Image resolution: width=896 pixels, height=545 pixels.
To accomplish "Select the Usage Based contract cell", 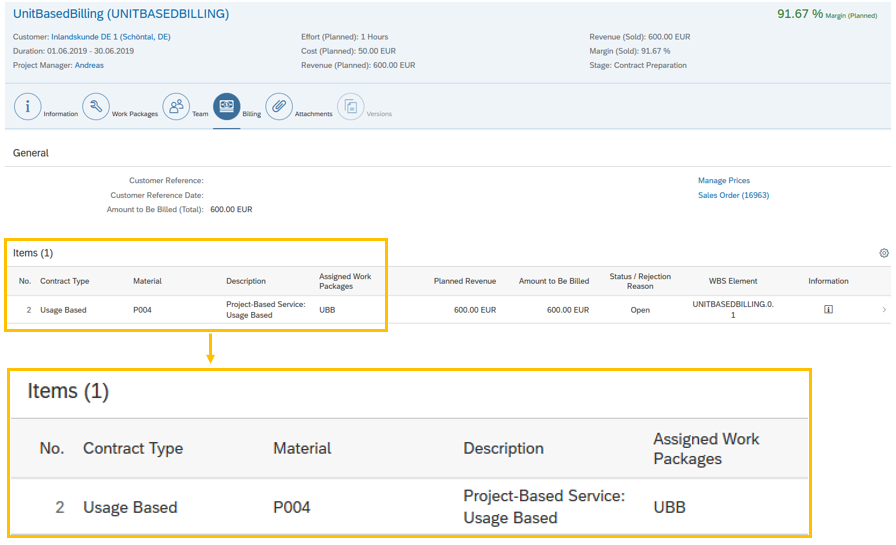I will pyautogui.click(x=63, y=310).
